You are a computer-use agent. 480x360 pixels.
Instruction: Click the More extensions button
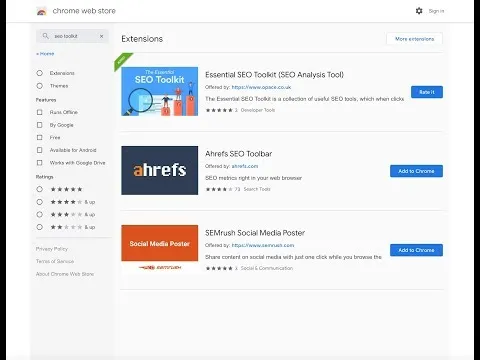[x=414, y=39]
